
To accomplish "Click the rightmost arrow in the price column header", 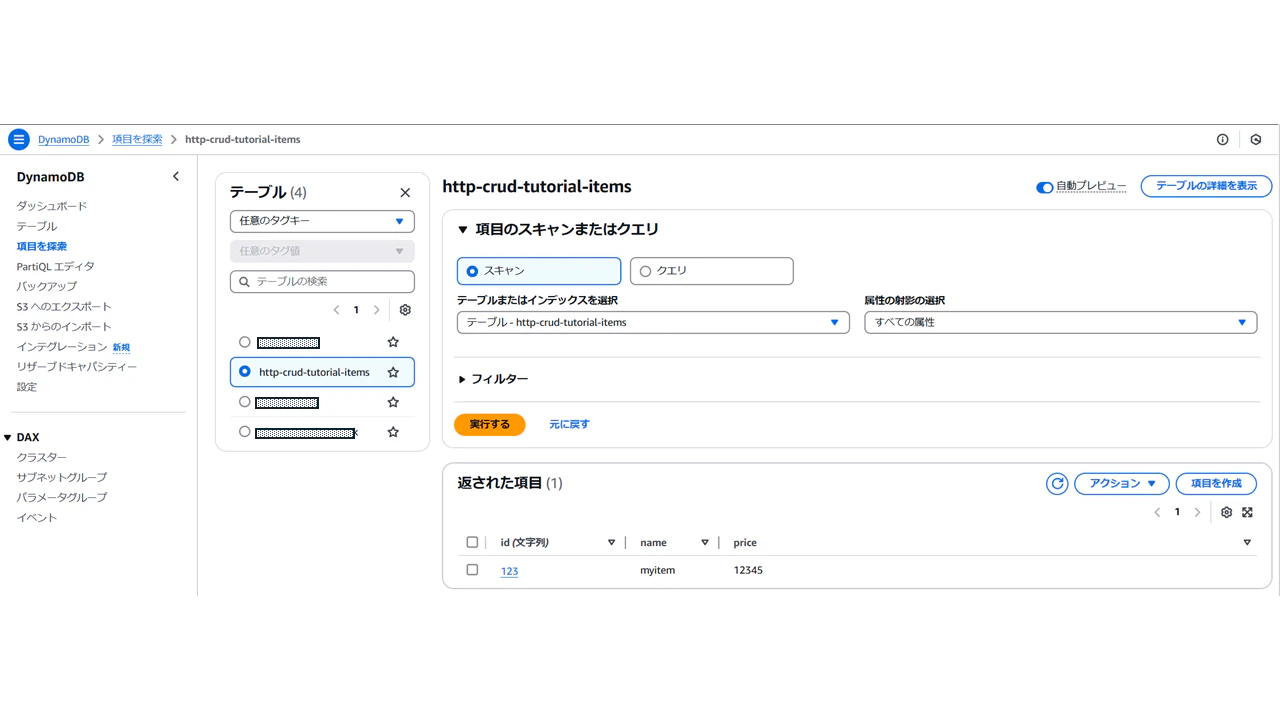I will pos(1247,543).
